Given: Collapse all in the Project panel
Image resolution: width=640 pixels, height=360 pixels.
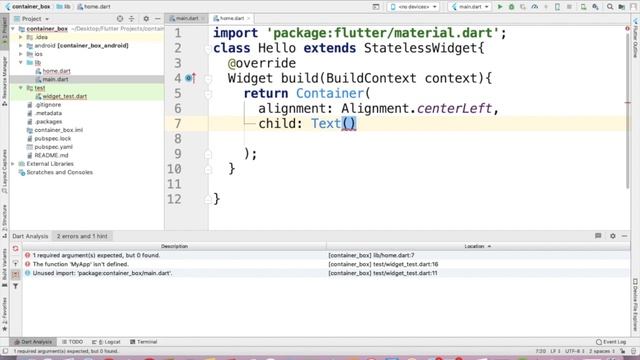Looking at the screenshot, I should click(131, 19).
